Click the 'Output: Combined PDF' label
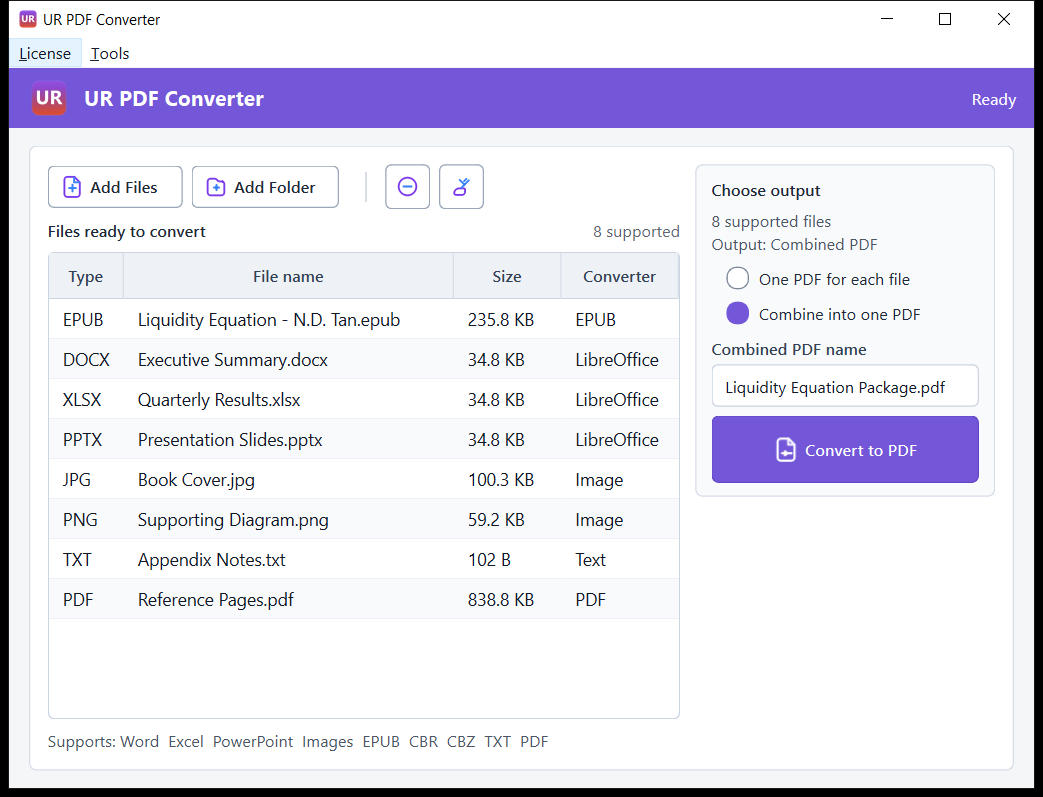Image resolution: width=1043 pixels, height=797 pixels. pyautogui.click(x=794, y=244)
